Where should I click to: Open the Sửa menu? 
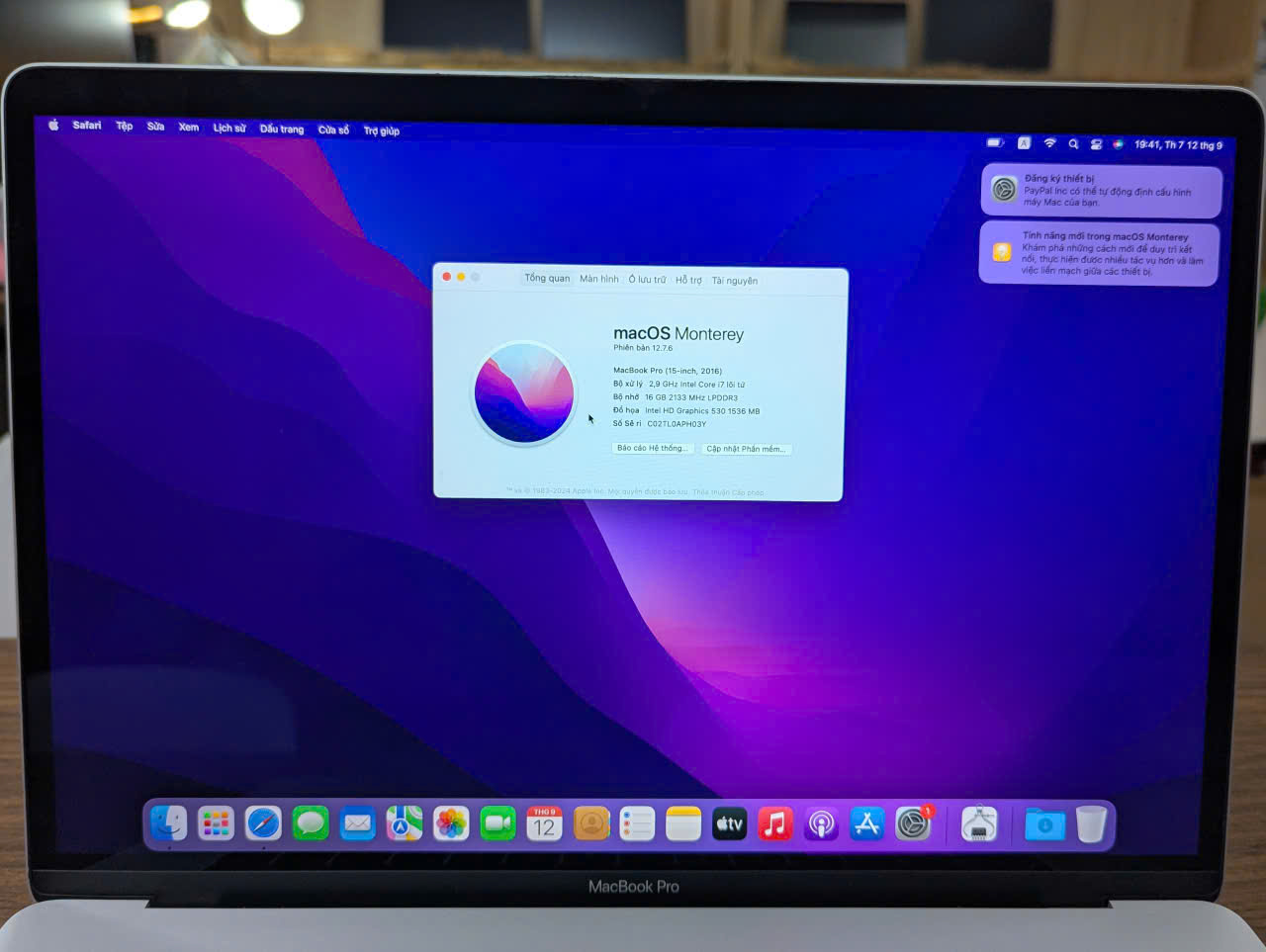pos(156,127)
